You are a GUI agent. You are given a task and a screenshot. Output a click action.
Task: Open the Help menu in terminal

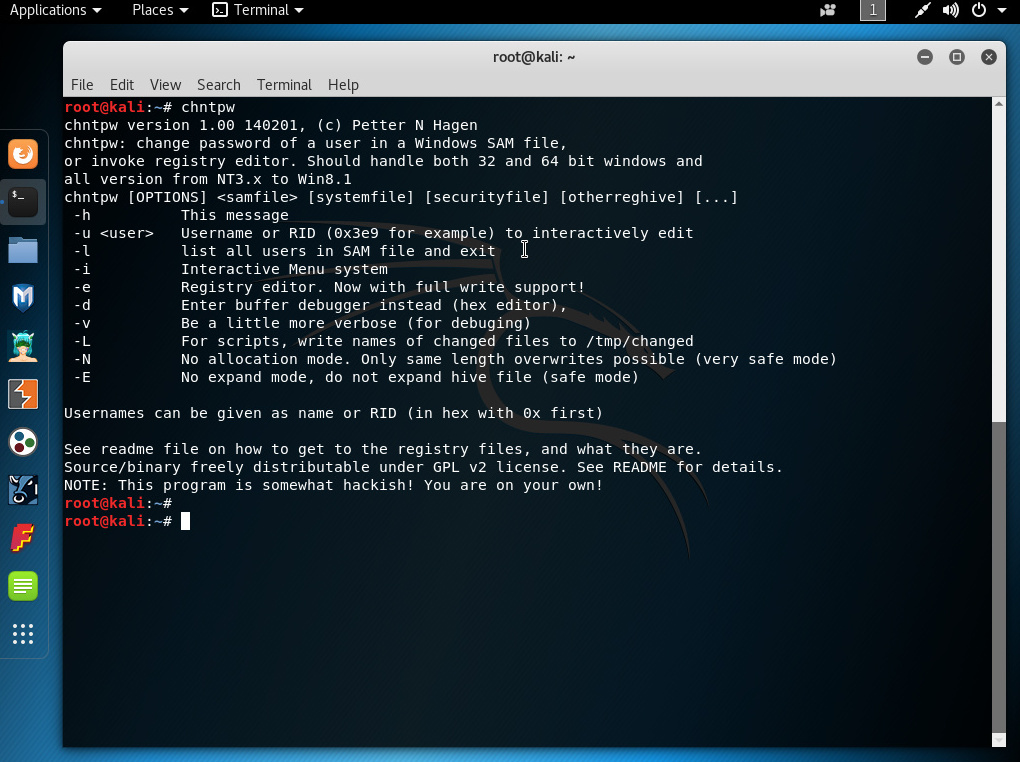pos(343,85)
